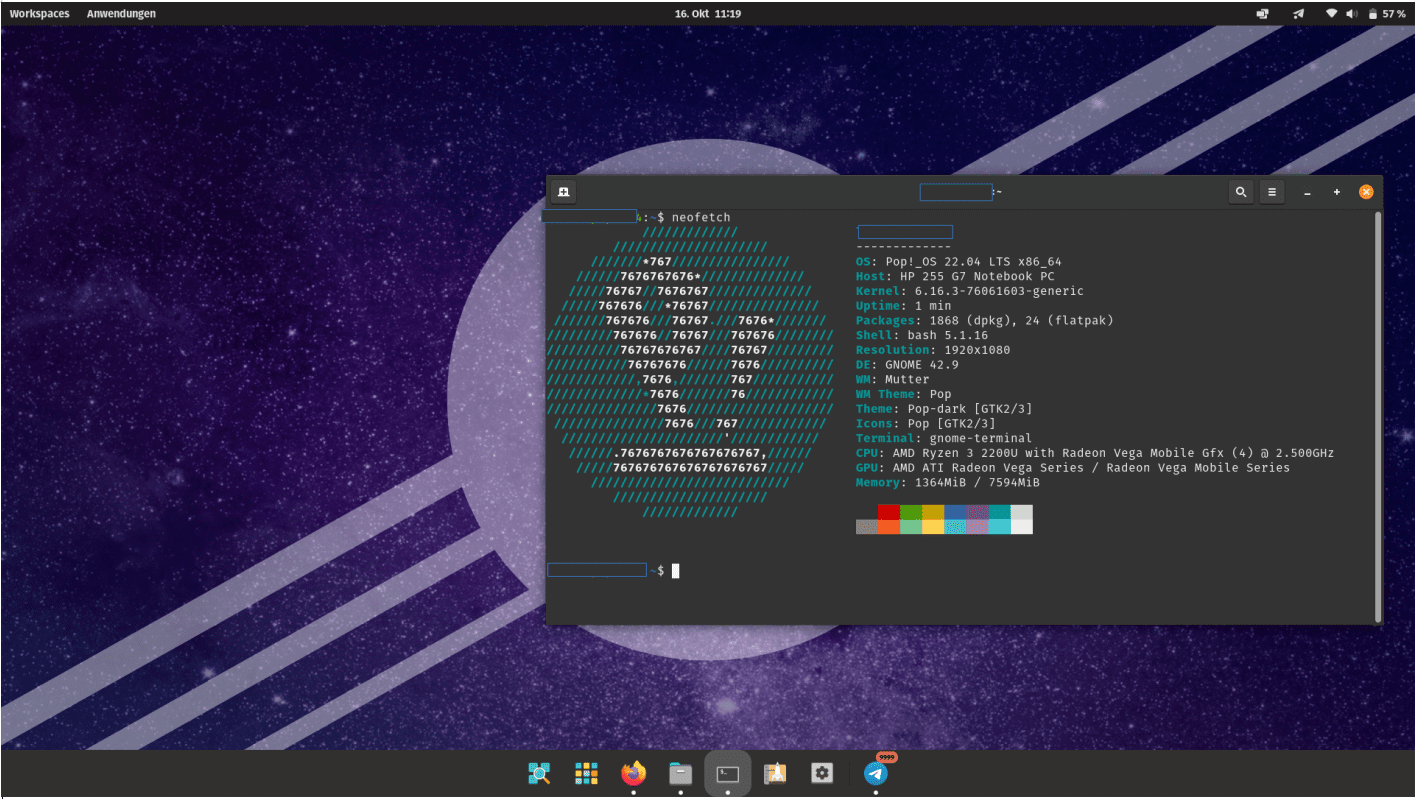Screen dimensions: 1415x799
Task: Open the Anwendungen menu
Action: (121, 14)
